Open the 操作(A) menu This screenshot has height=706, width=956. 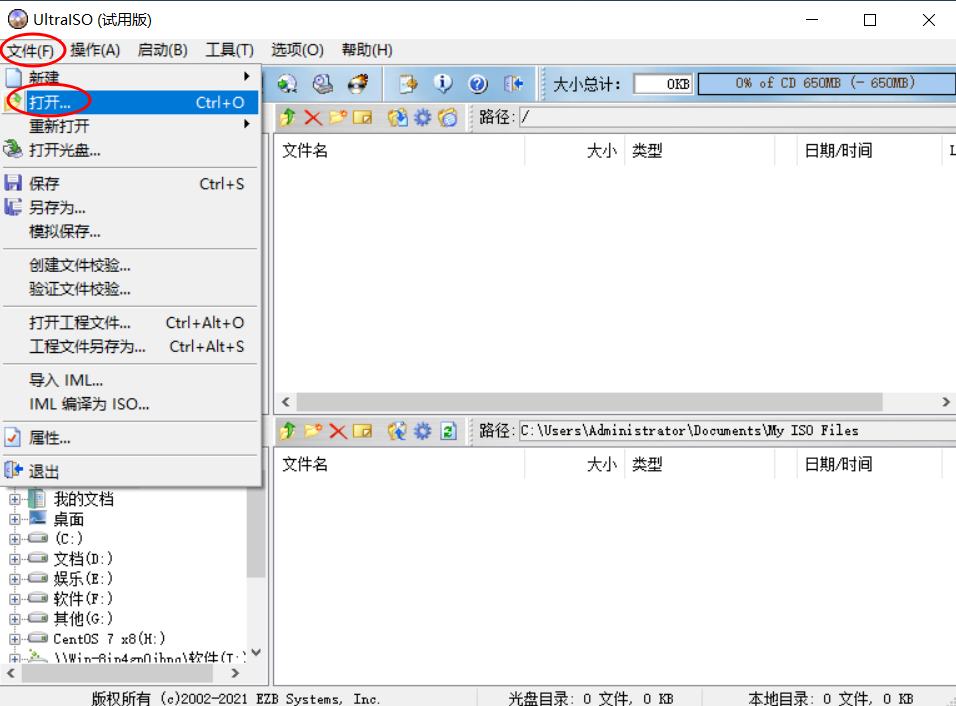tap(95, 50)
